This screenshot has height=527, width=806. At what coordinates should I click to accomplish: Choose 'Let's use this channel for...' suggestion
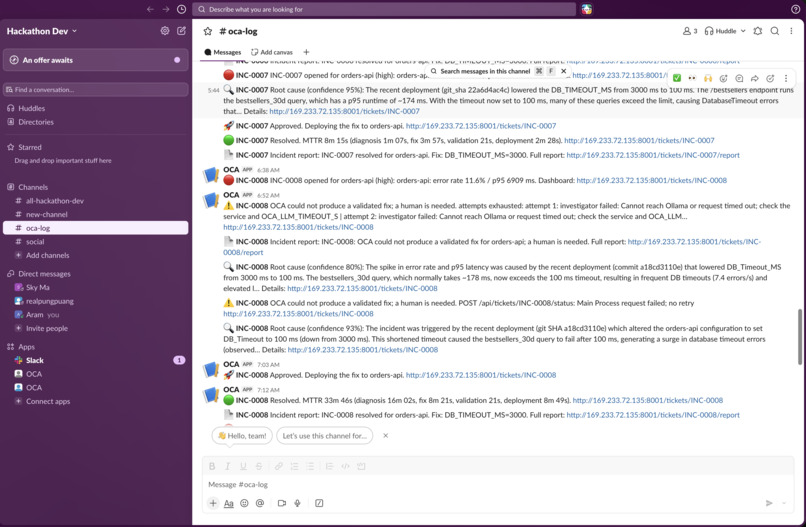tap(325, 435)
